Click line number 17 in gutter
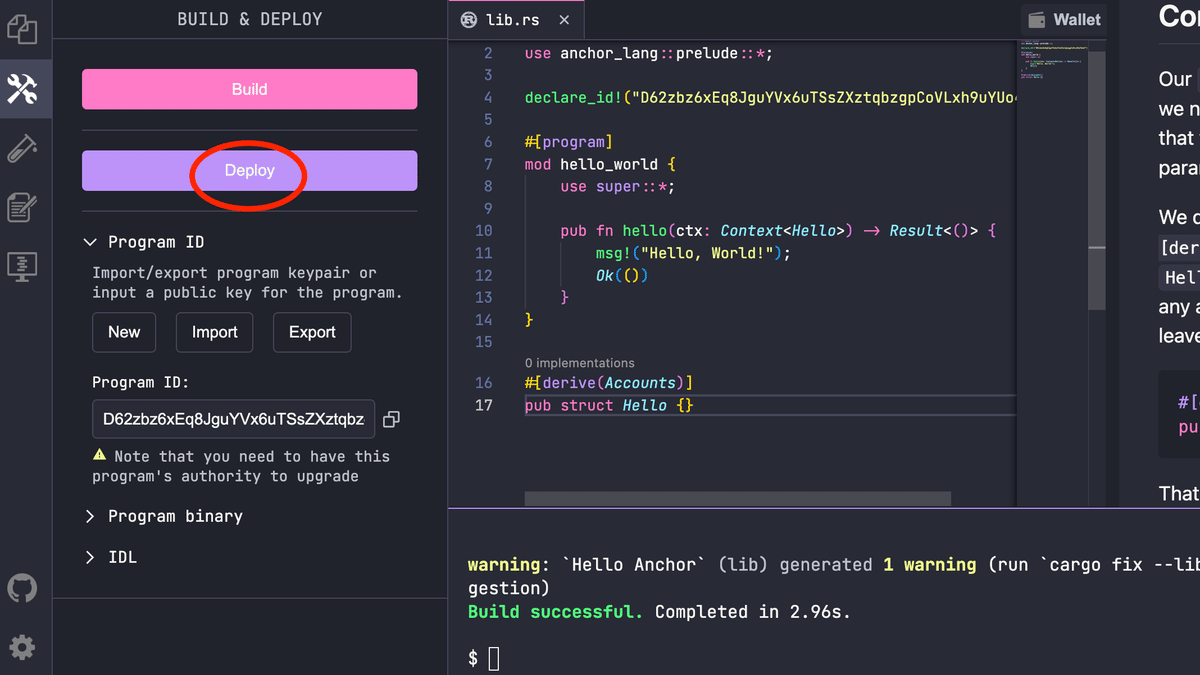 484,405
